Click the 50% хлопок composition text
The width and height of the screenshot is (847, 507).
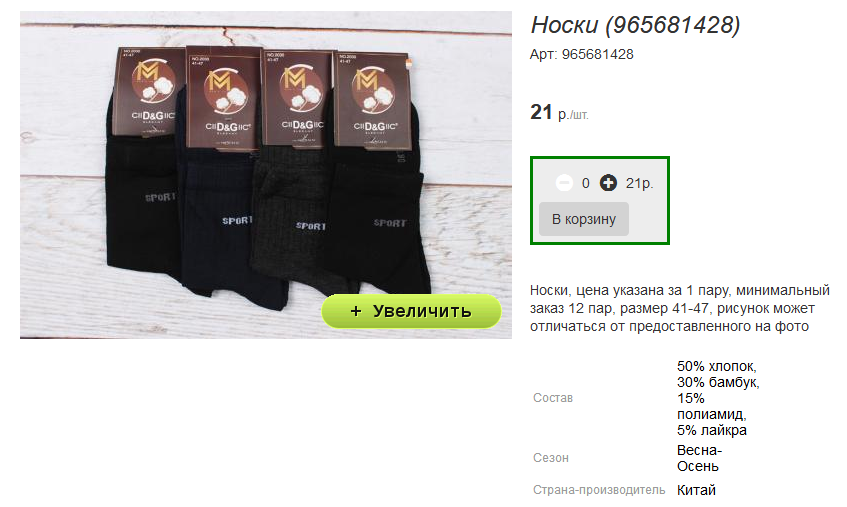point(717,366)
